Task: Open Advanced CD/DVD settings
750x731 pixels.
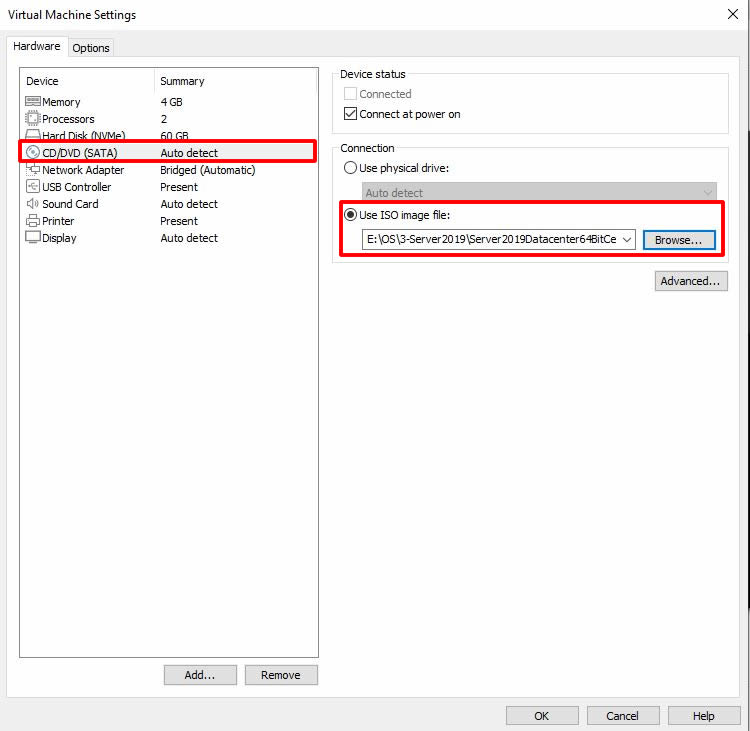Action: click(691, 281)
